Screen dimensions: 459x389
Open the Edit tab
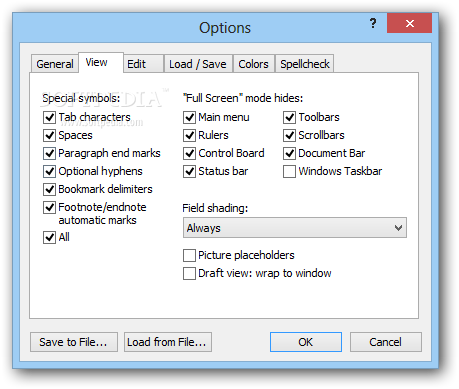[x=143, y=64]
